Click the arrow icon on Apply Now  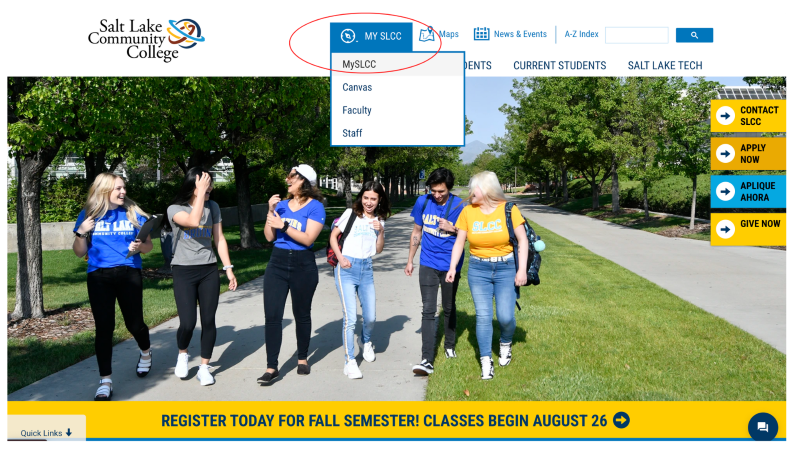pos(725,154)
